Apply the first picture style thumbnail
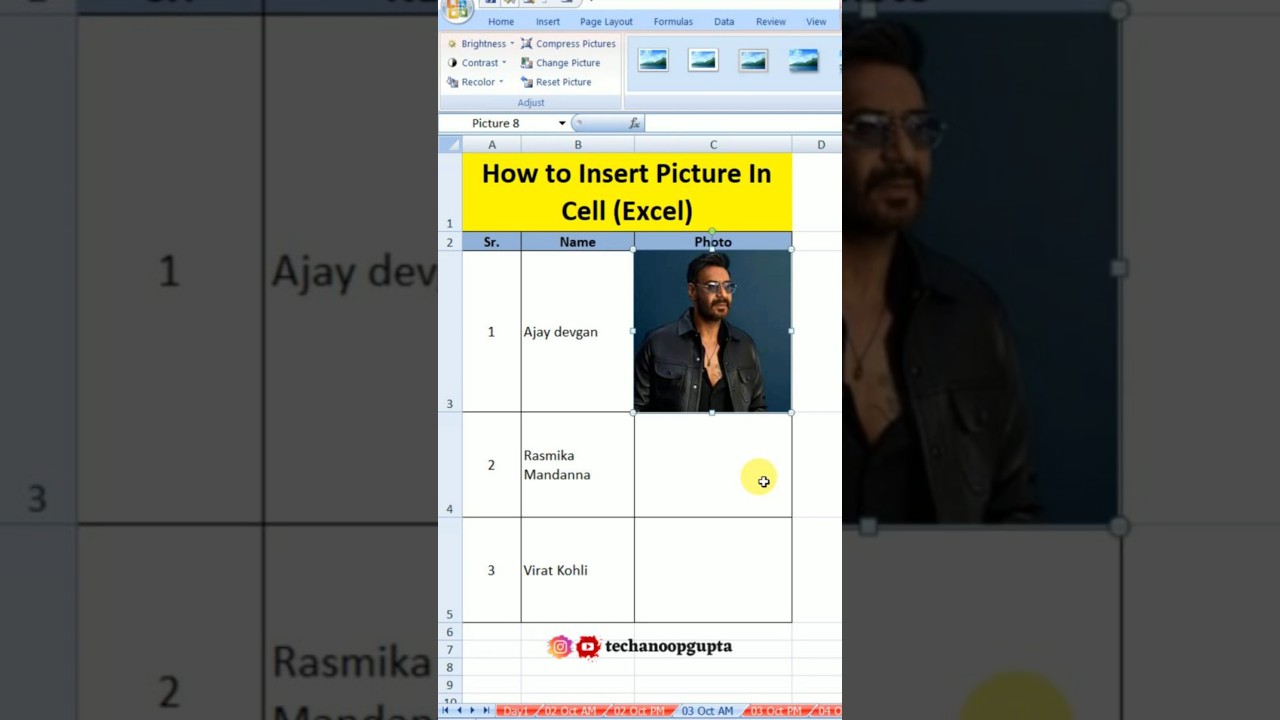The width and height of the screenshot is (1280, 720). click(x=653, y=61)
